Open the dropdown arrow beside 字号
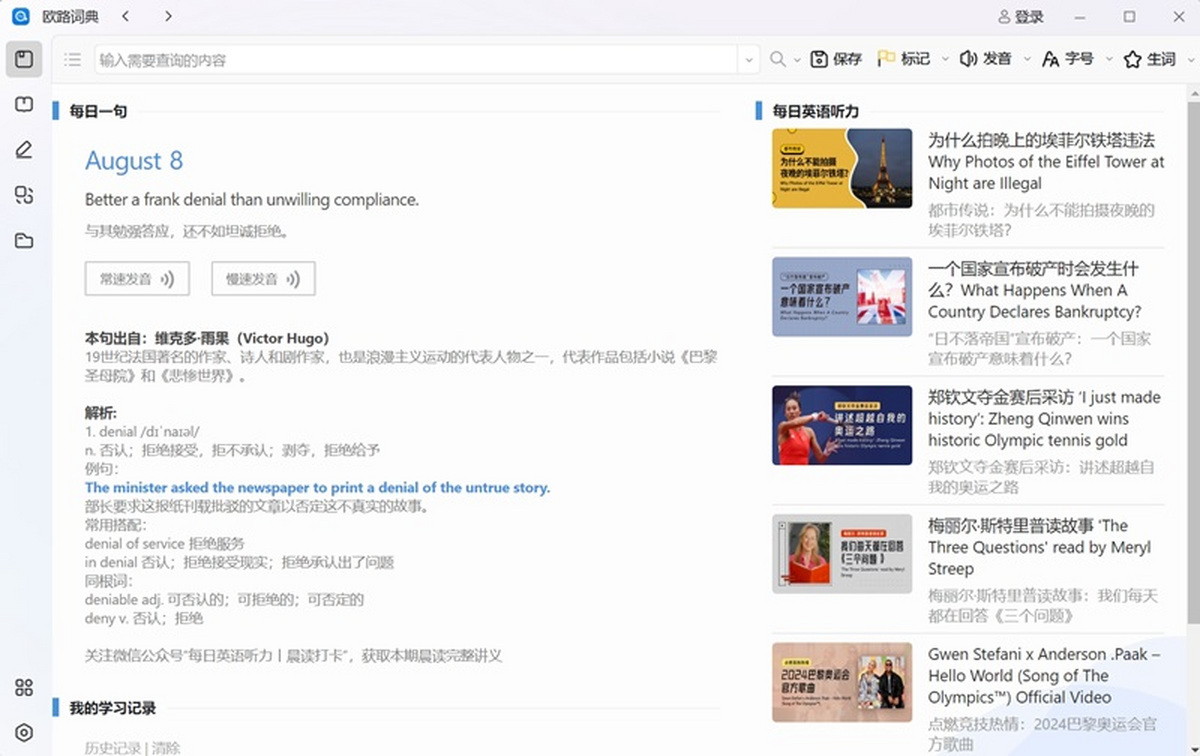Screen dimensions: 1200x756 (x=1109, y=60)
